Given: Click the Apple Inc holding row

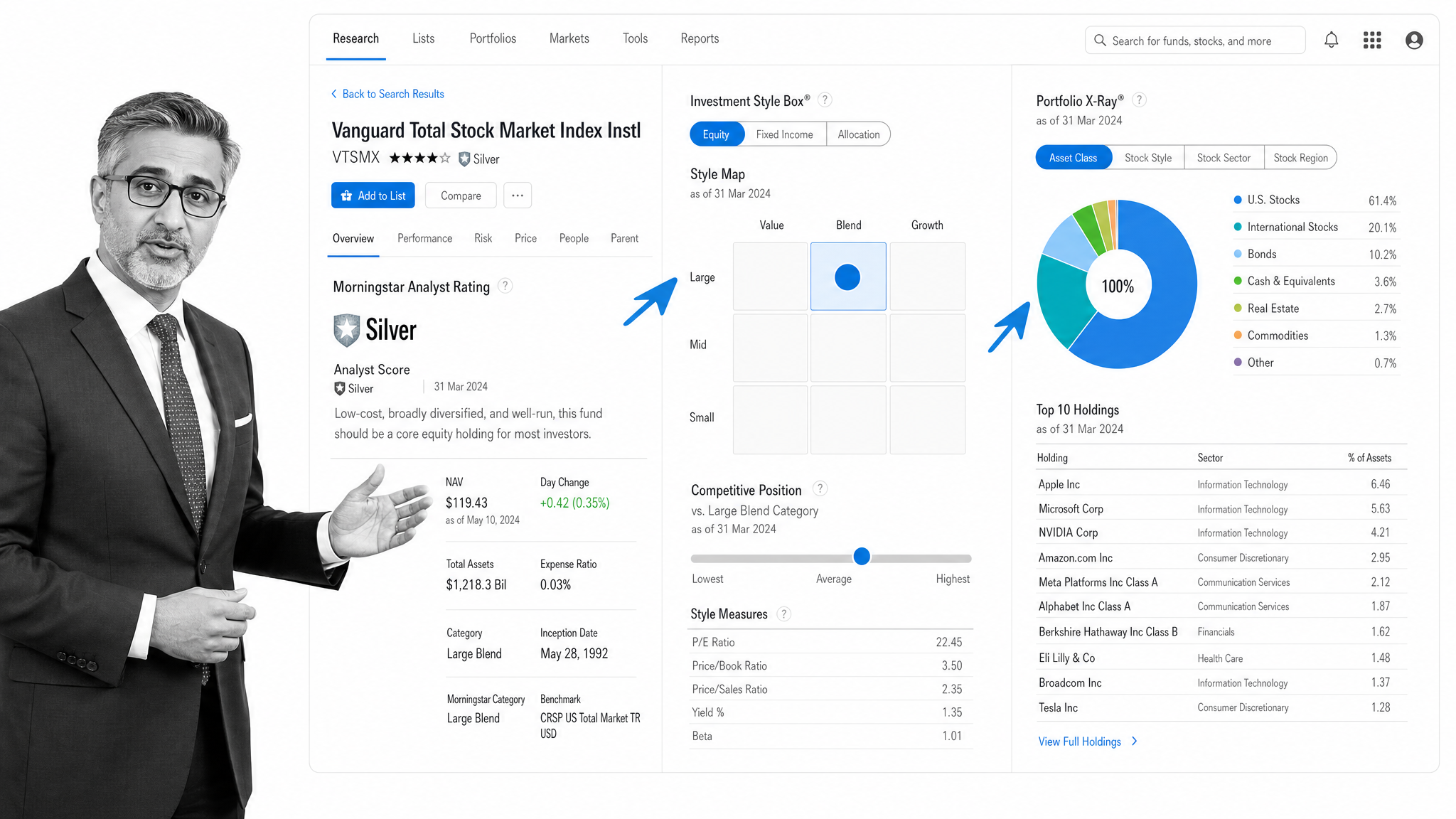Looking at the screenshot, I should click(x=1221, y=484).
